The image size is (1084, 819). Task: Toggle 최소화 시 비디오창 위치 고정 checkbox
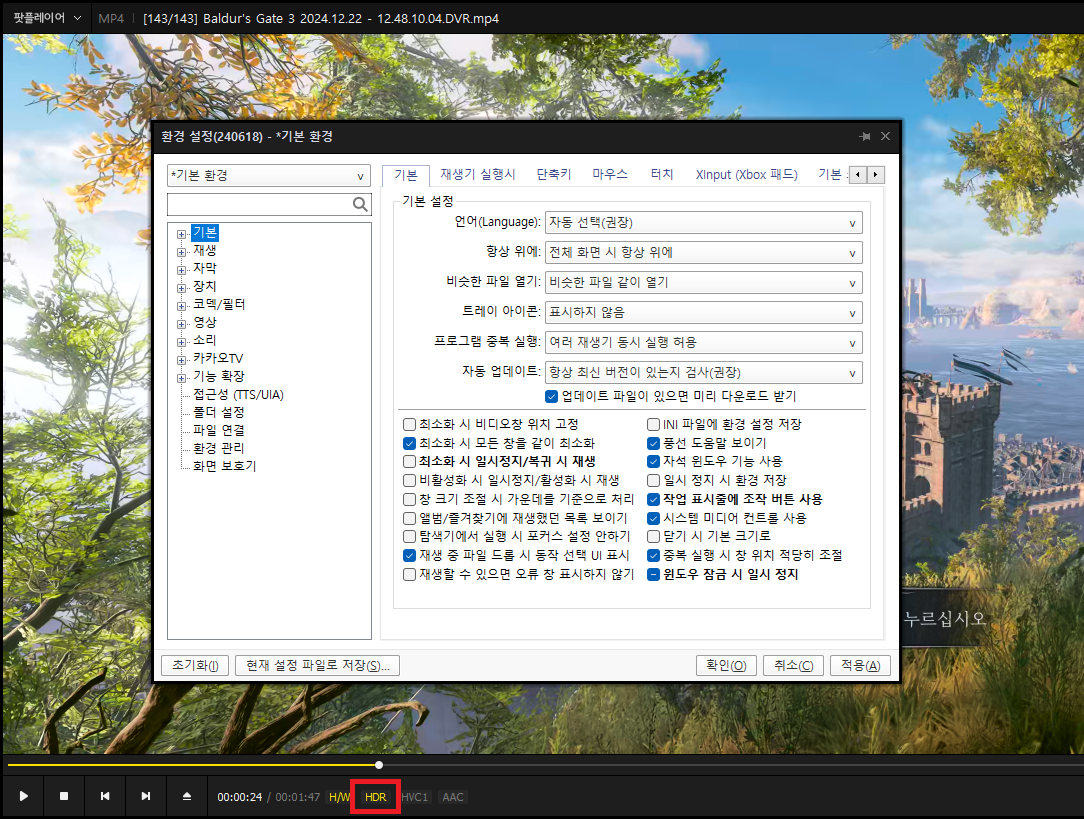click(409, 424)
